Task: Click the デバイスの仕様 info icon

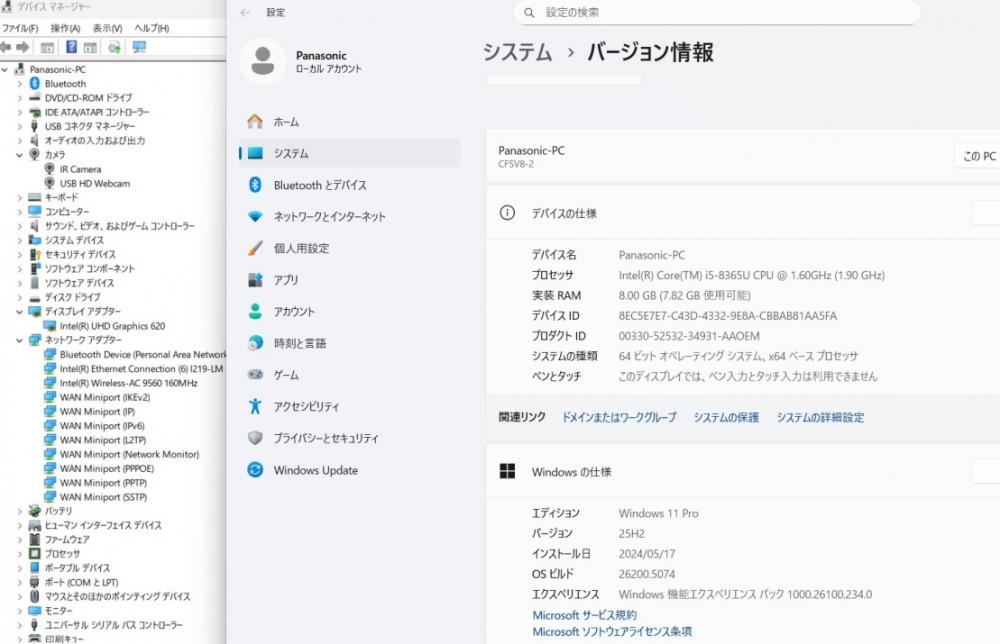Action: (507, 213)
